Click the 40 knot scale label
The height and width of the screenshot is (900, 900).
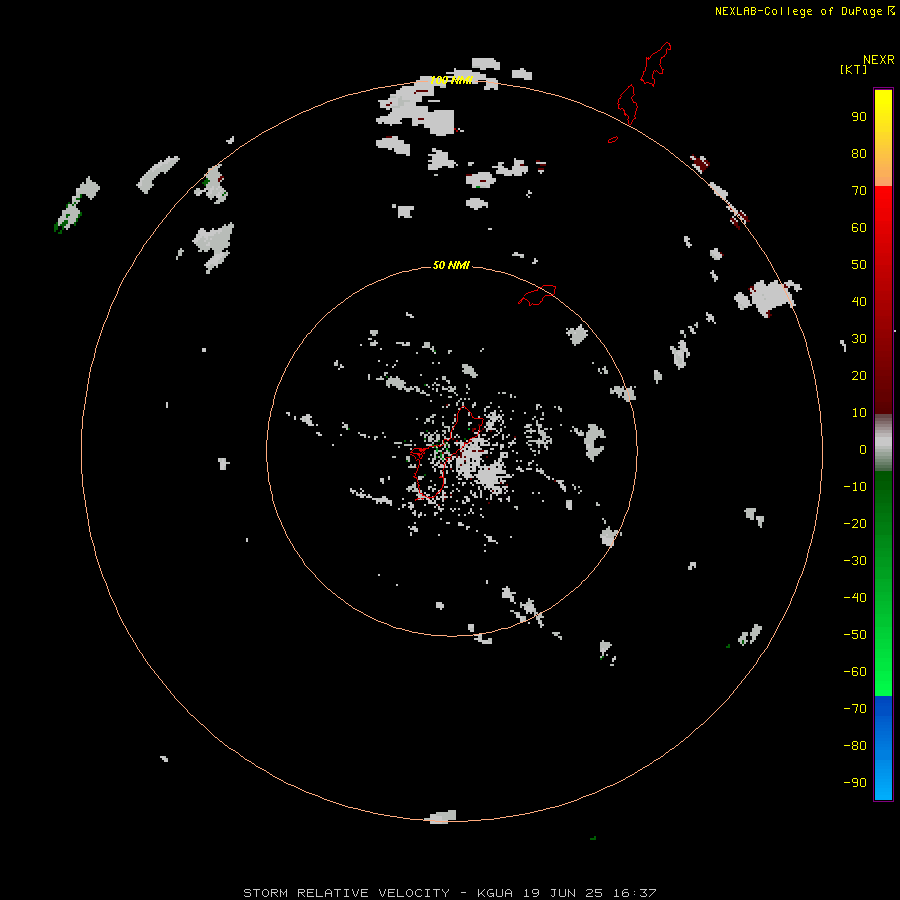click(859, 301)
